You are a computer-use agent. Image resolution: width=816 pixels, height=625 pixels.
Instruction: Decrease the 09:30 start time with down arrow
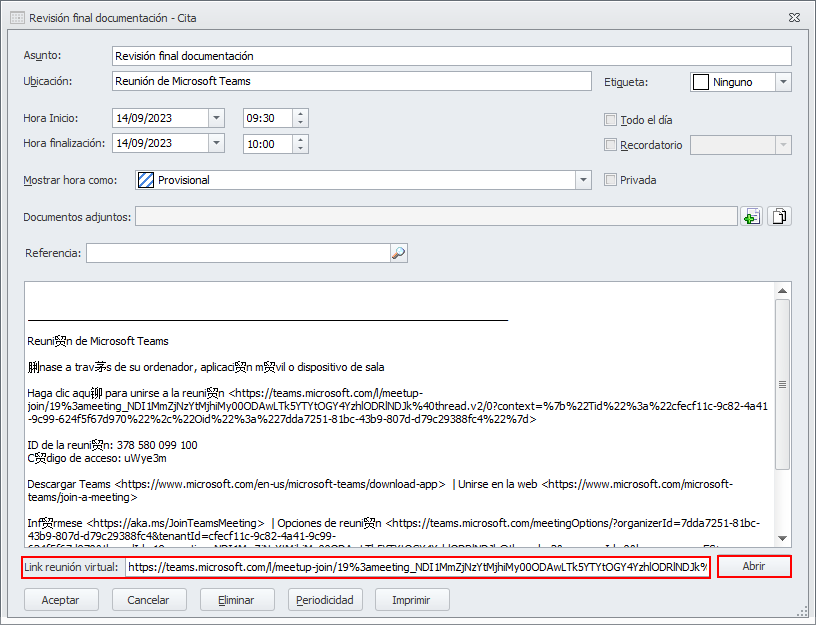point(300,123)
